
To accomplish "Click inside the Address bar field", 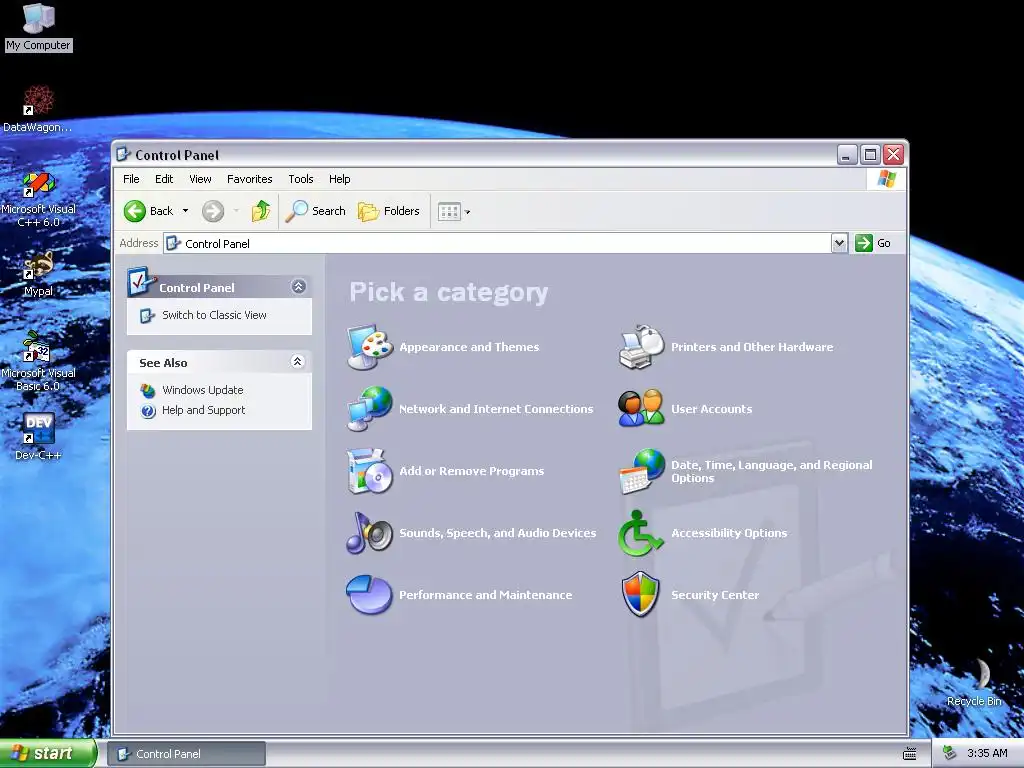I will click(496, 244).
